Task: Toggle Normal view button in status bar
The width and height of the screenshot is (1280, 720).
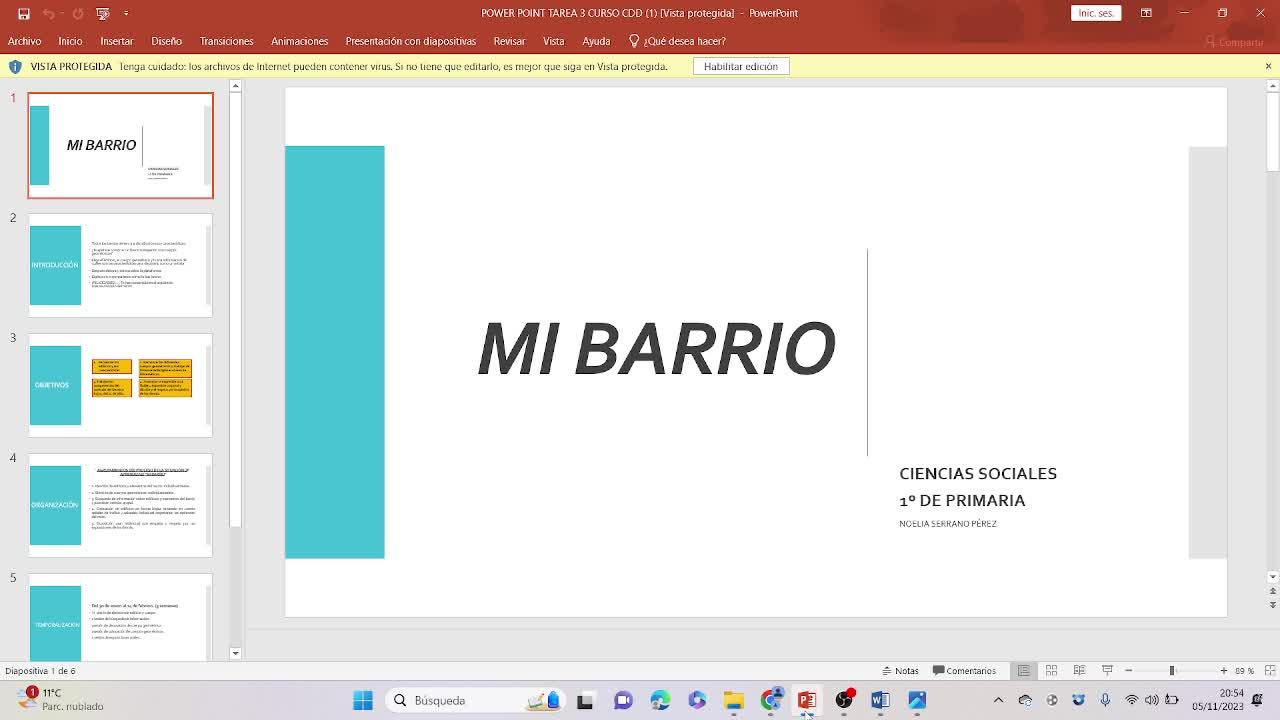Action: [x=1023, y=671]
